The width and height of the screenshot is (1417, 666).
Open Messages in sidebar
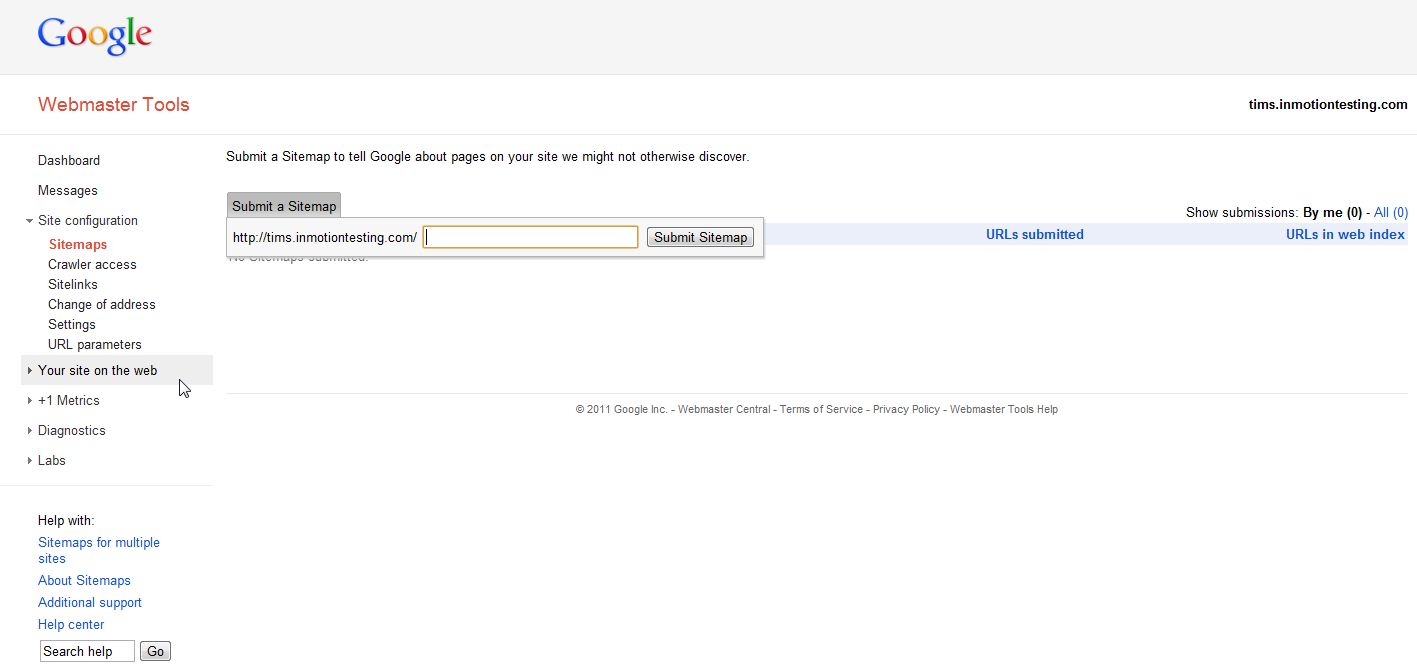[68, 190]
